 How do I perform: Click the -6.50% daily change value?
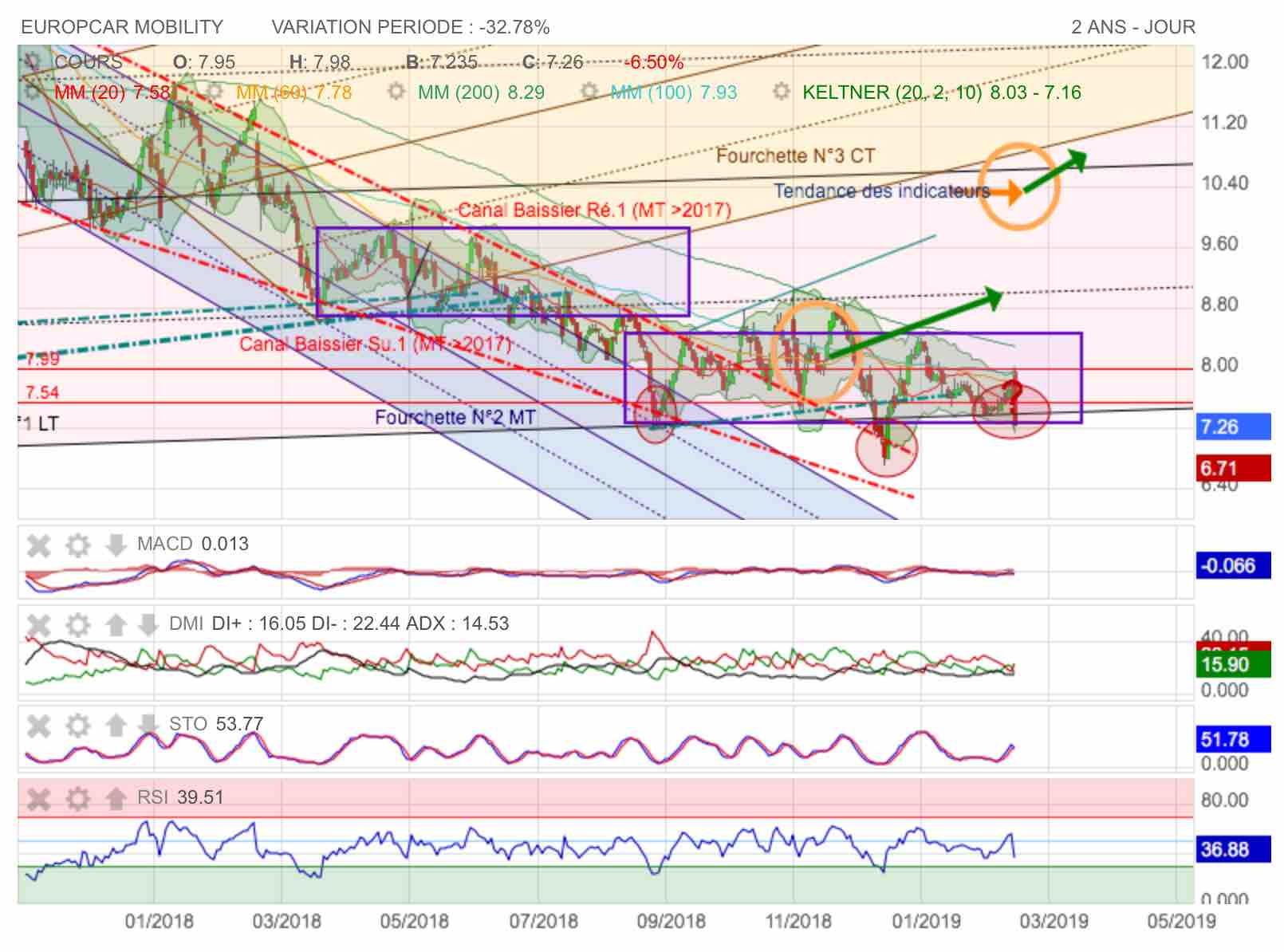click(654, 62)
